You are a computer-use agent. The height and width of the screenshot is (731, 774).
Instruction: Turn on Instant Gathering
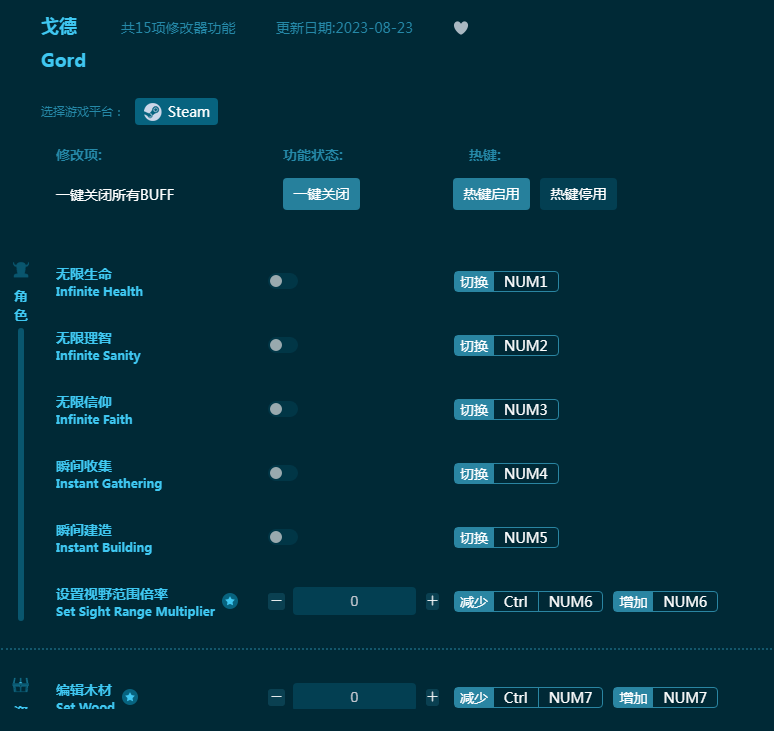[283, 473]
